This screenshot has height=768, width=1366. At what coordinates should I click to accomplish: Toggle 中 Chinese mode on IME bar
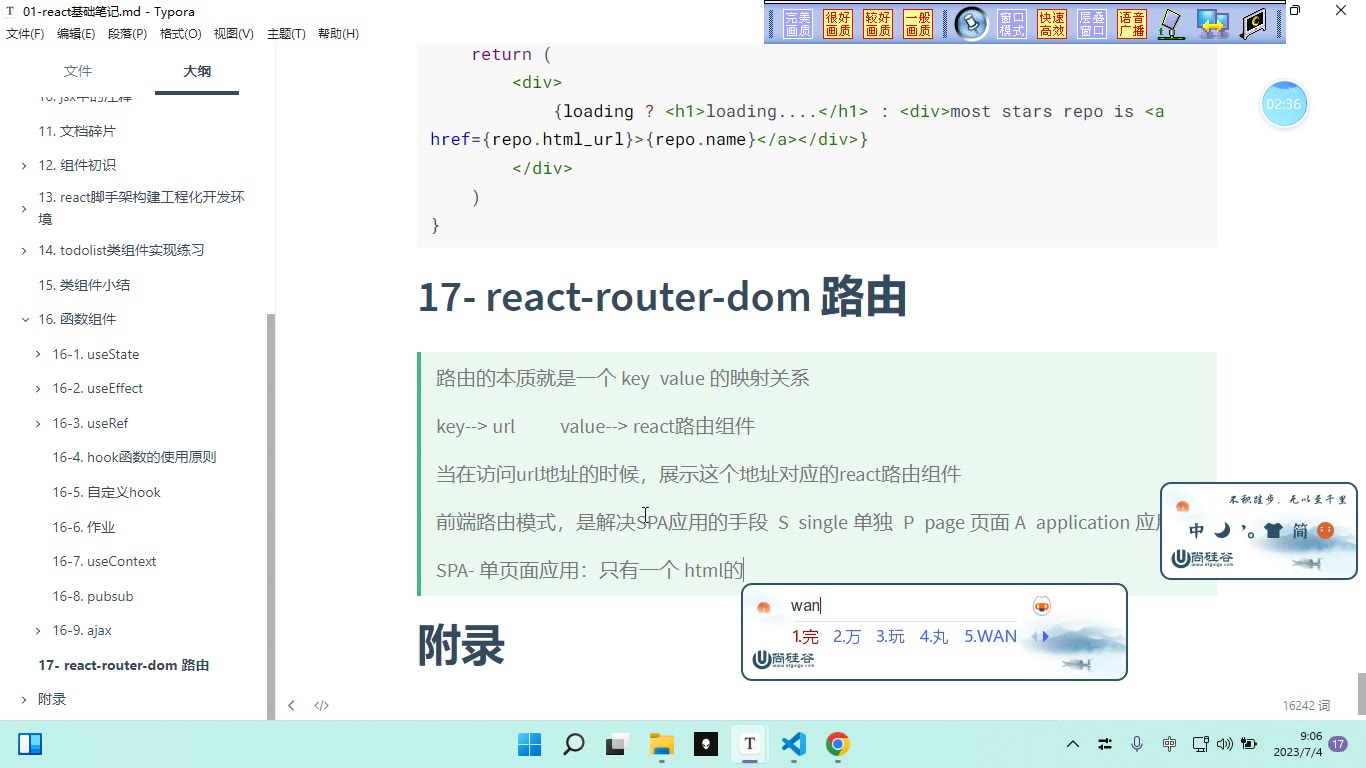(x=1196, y=531)
